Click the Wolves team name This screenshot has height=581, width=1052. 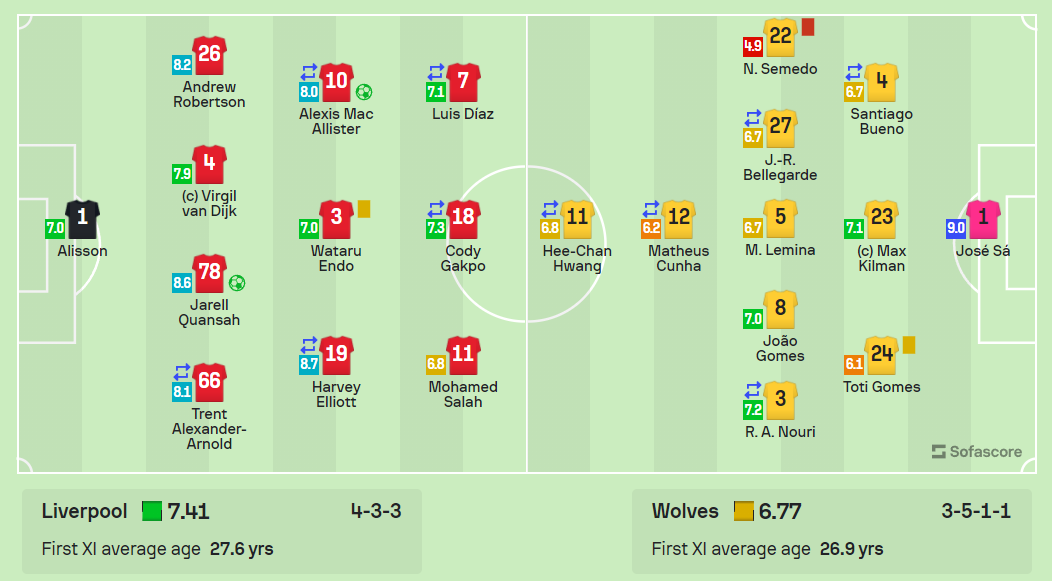(685, 511)
